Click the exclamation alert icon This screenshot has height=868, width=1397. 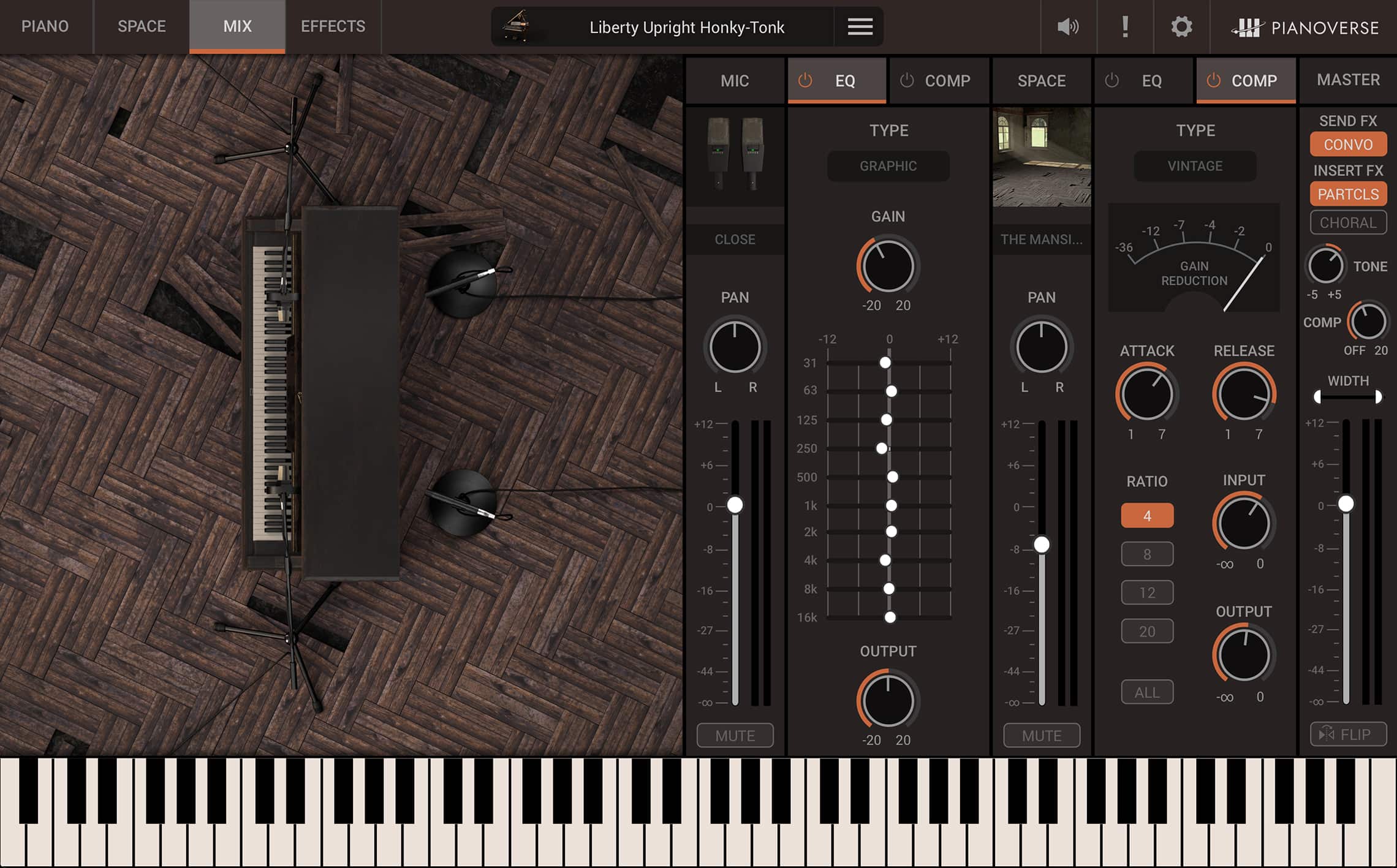(x=1126, y=26)
